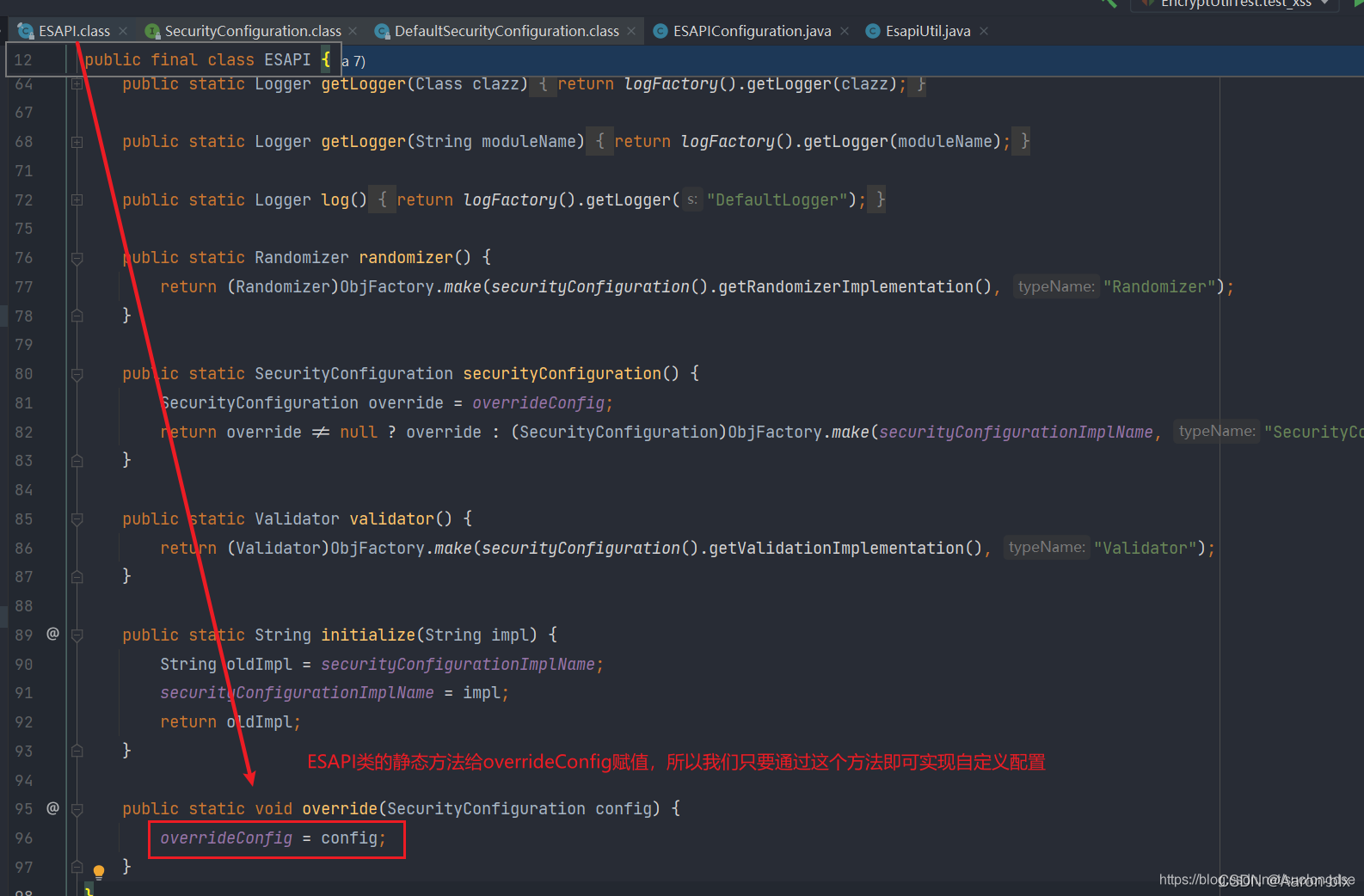Click the fold-end marker on line 93
This screenshot has height=896, width=1364.
[77, 751]
